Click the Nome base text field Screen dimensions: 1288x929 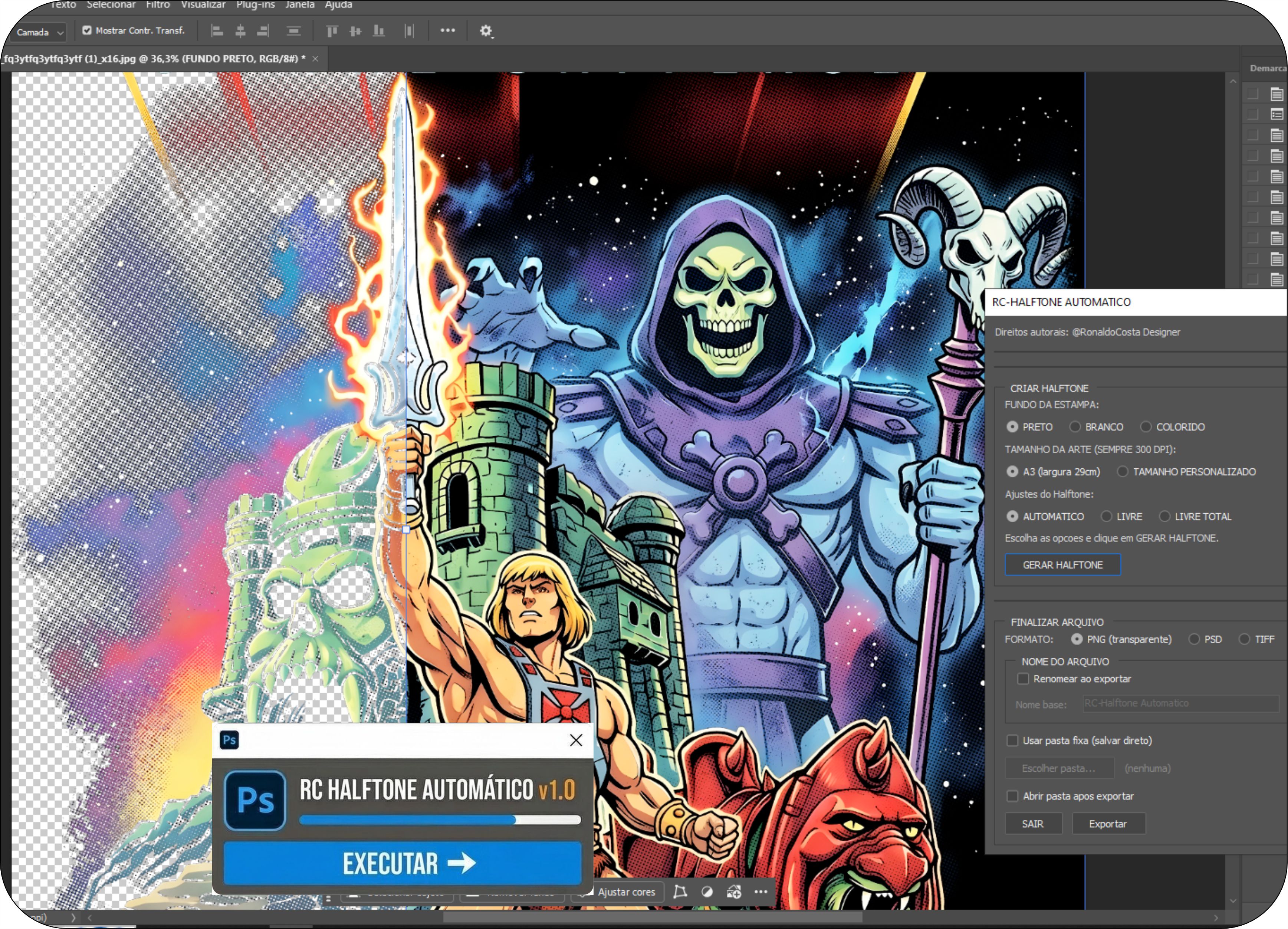point(1181,703)
